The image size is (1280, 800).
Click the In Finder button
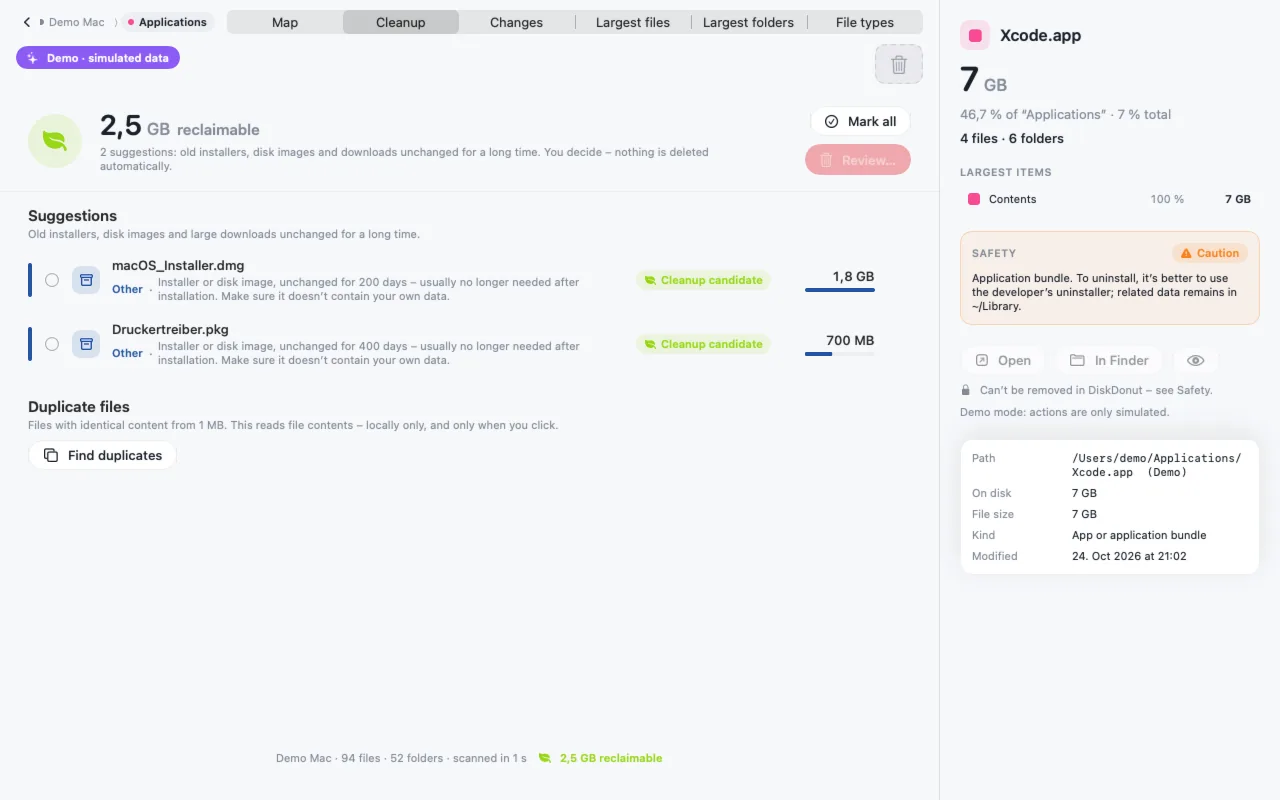pos(1109,360)
